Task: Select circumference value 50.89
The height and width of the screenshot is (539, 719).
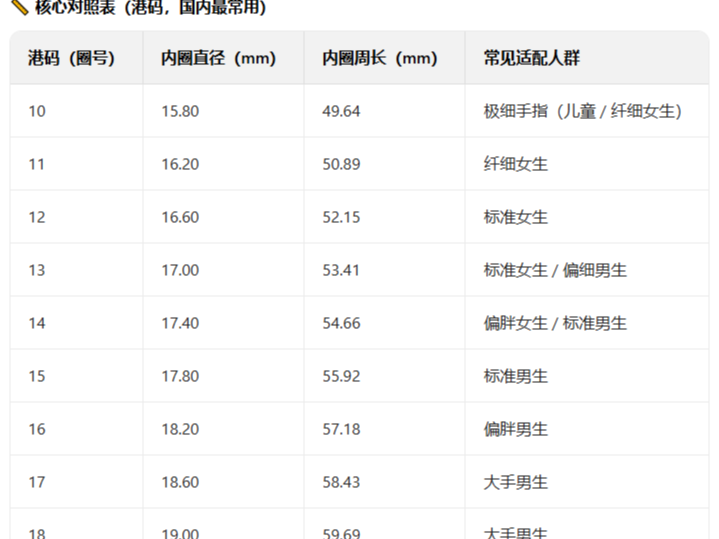Action: tap(341, 164)
